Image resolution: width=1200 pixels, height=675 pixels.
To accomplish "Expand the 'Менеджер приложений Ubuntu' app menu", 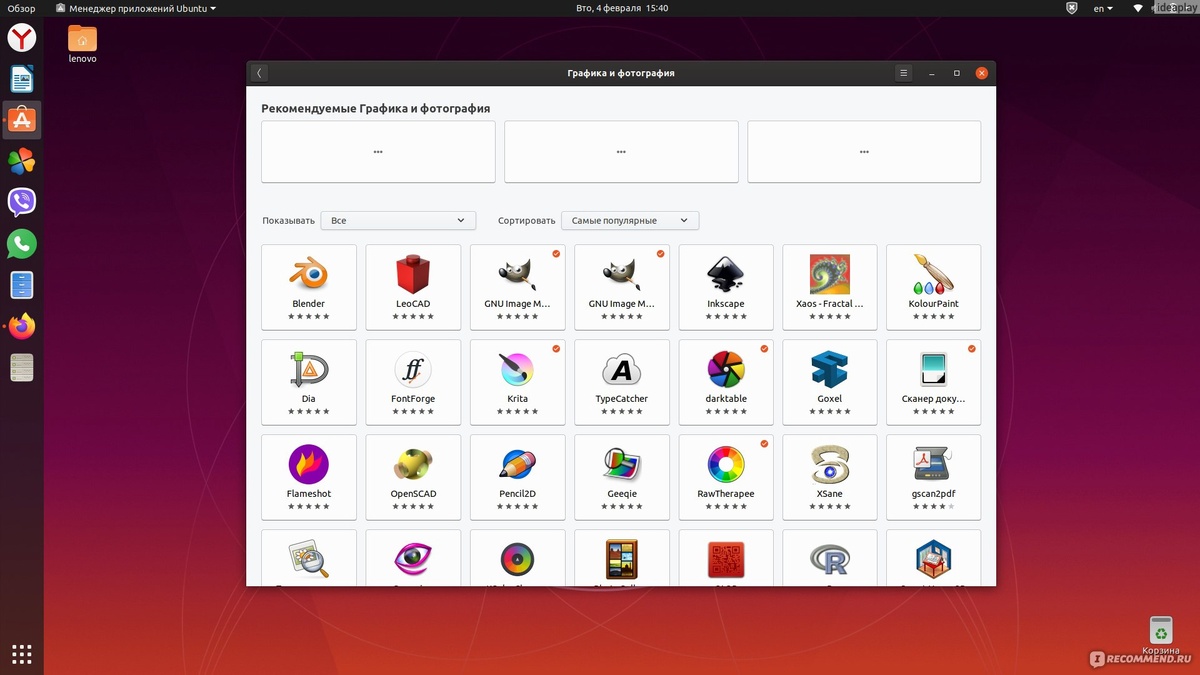I will click(x=135, y=8).
